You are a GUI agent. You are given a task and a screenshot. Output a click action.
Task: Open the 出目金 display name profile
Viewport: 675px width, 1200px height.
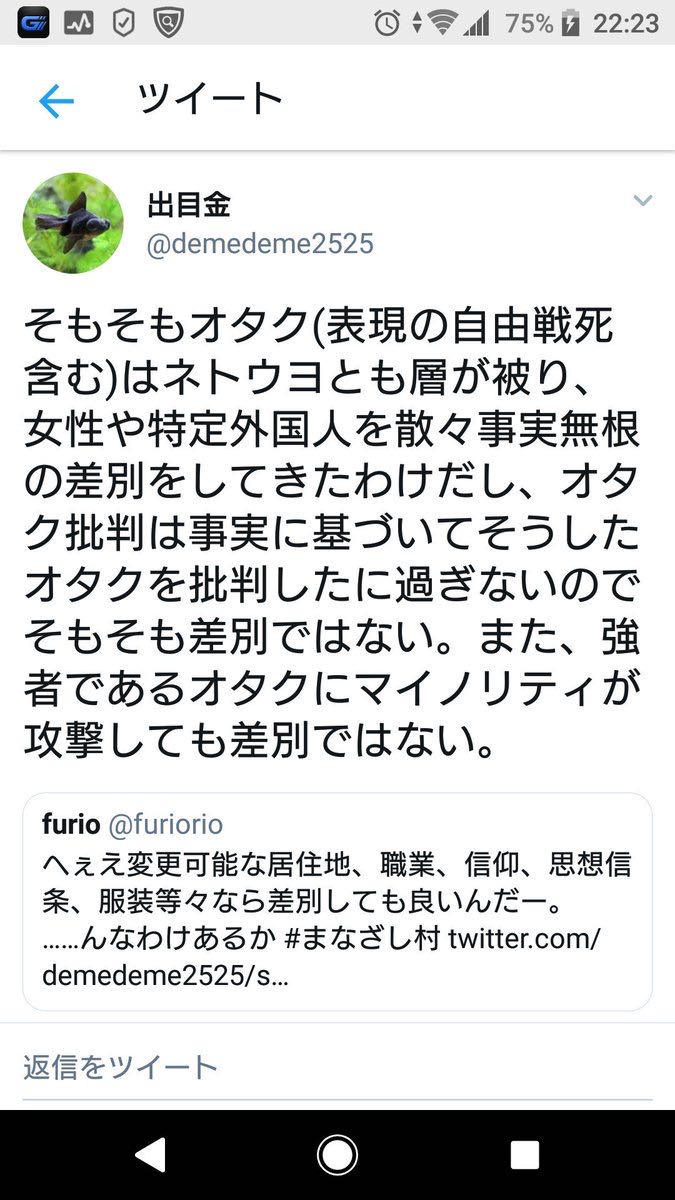[189, 205]
